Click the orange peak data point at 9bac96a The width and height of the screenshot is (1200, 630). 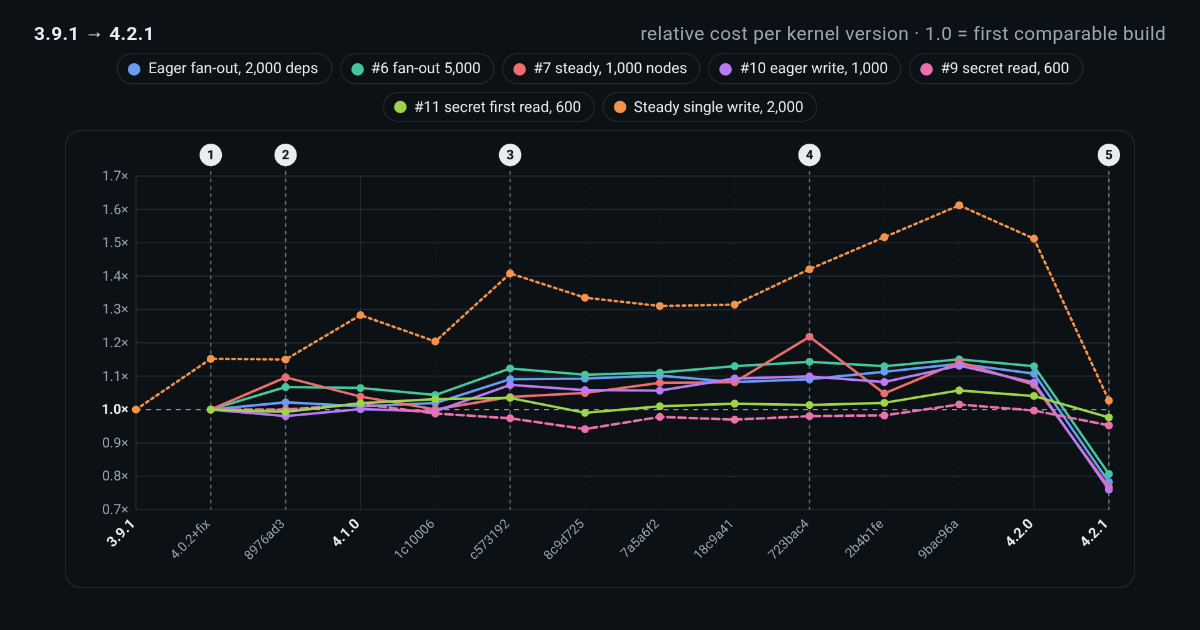[x=959, y=205]
